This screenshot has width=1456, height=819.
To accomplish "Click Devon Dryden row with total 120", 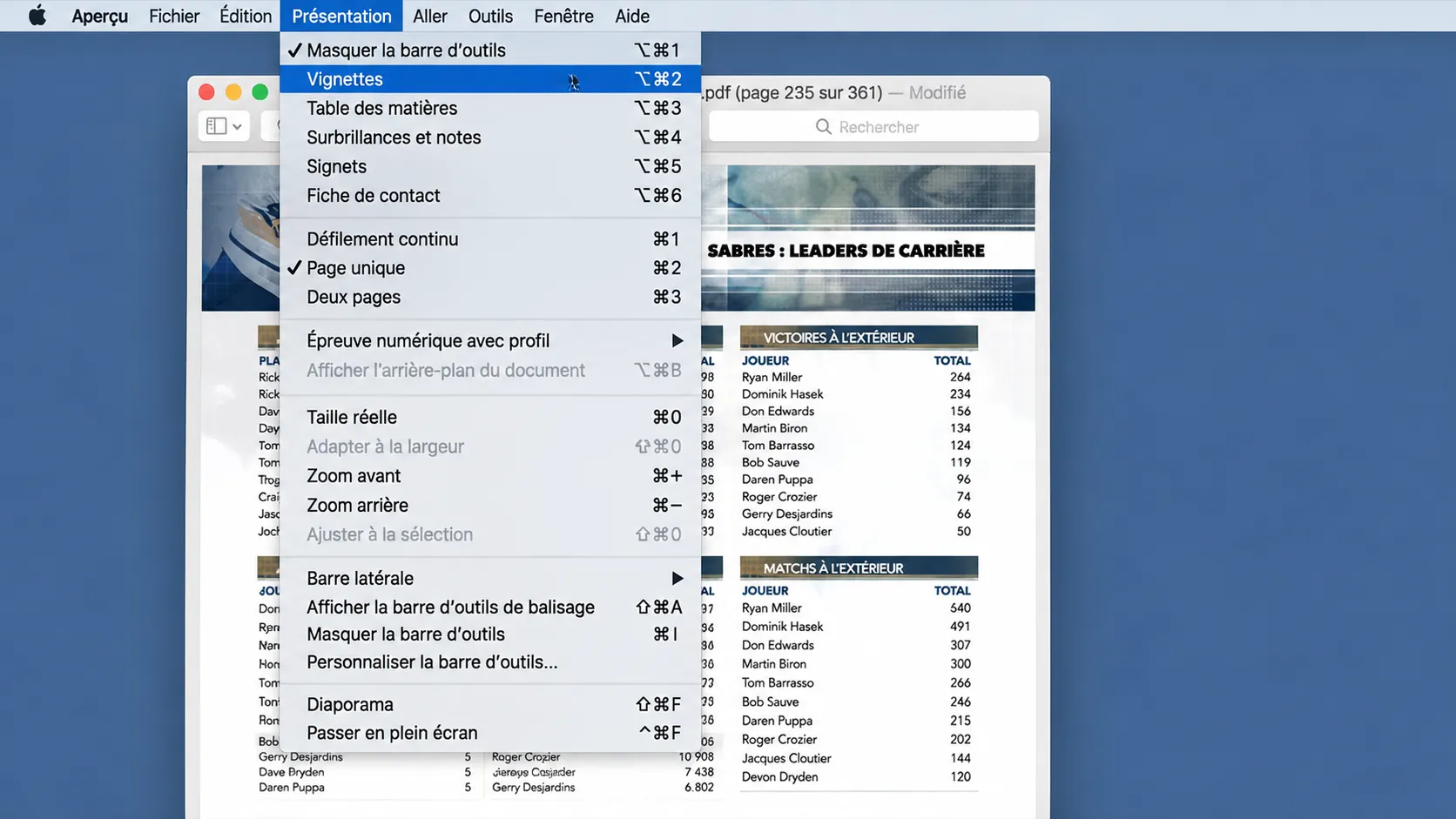I will tap(857, 777).
